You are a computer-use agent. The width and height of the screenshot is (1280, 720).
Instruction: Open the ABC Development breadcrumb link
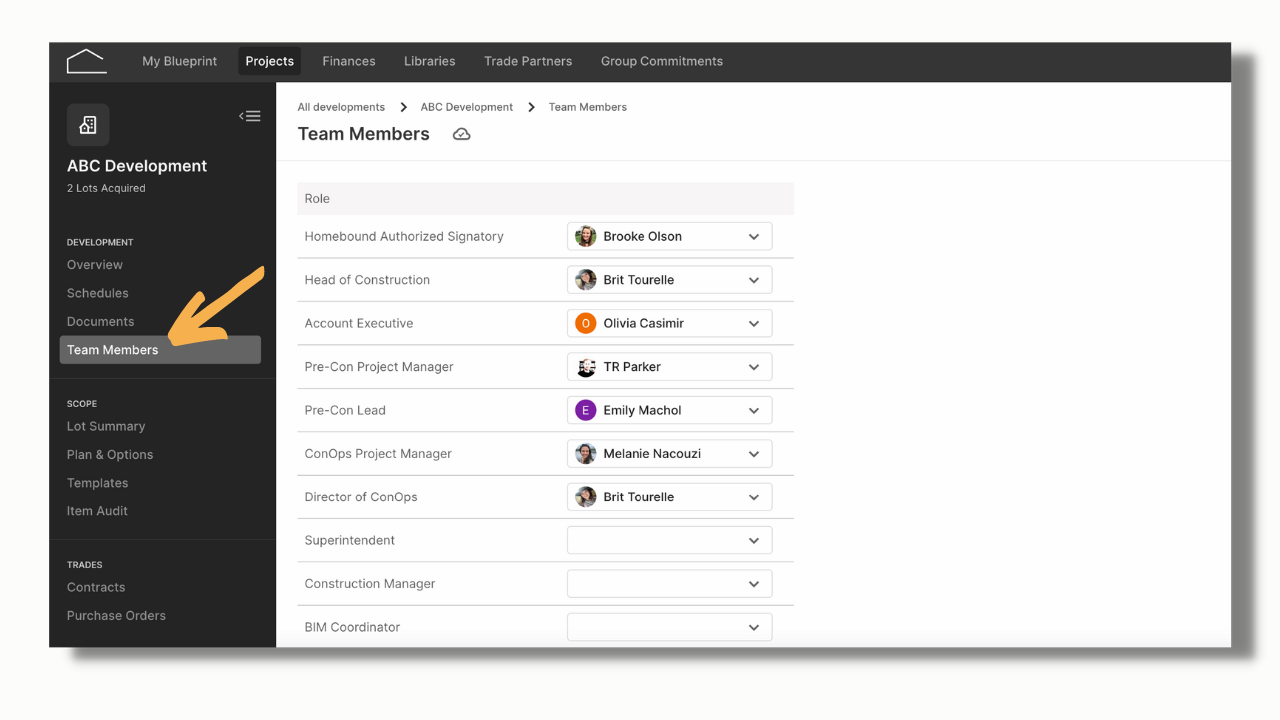(x=467, y=107)
